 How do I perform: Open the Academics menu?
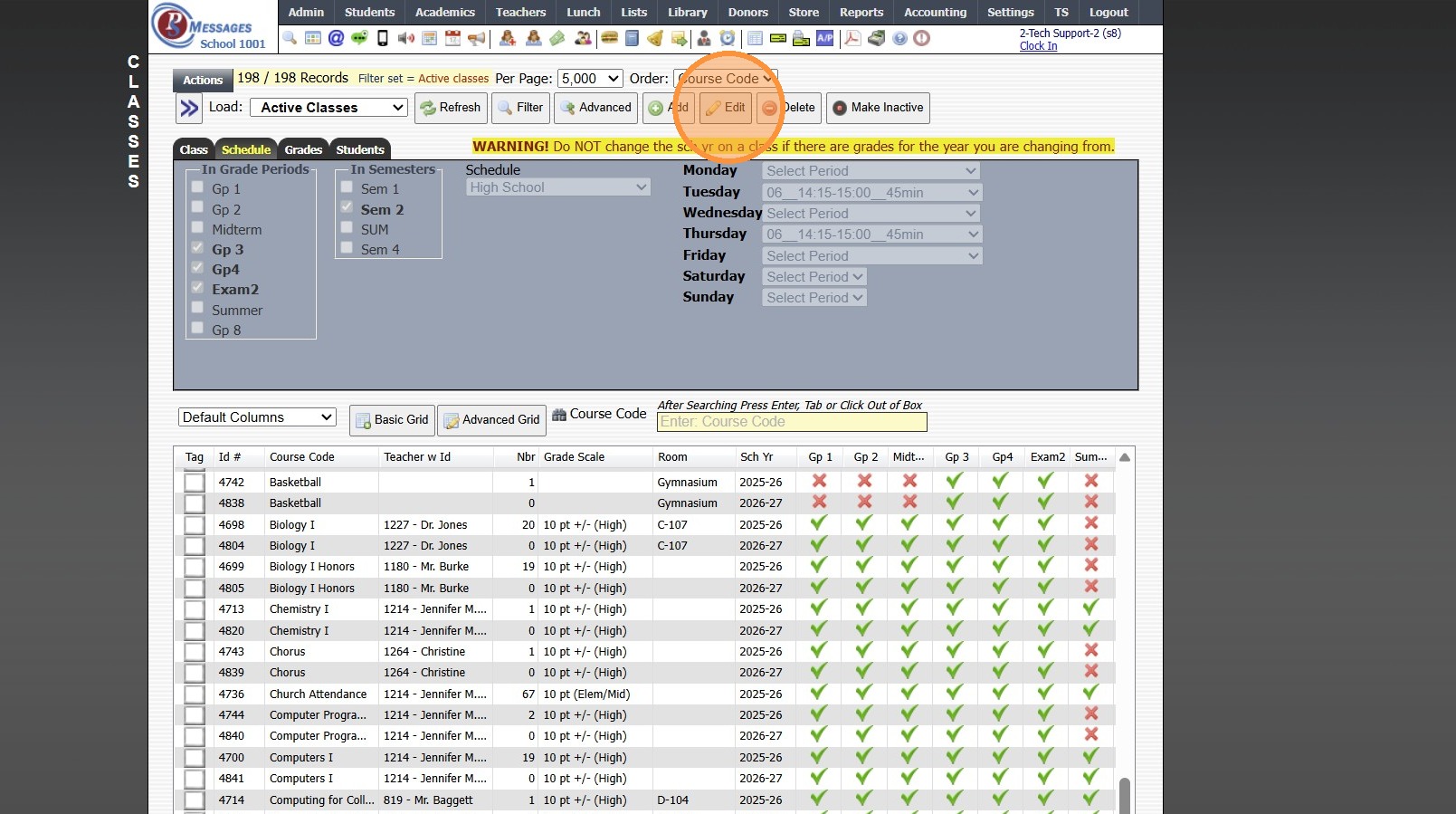click(x=444, y=12)
